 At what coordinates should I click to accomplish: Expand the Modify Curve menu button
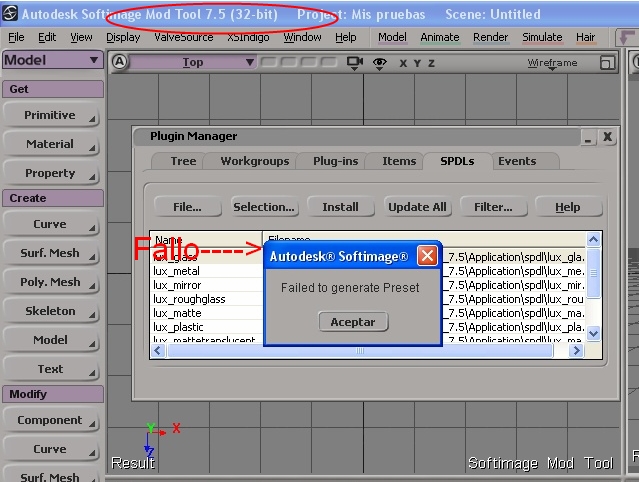tap(51, 449)
